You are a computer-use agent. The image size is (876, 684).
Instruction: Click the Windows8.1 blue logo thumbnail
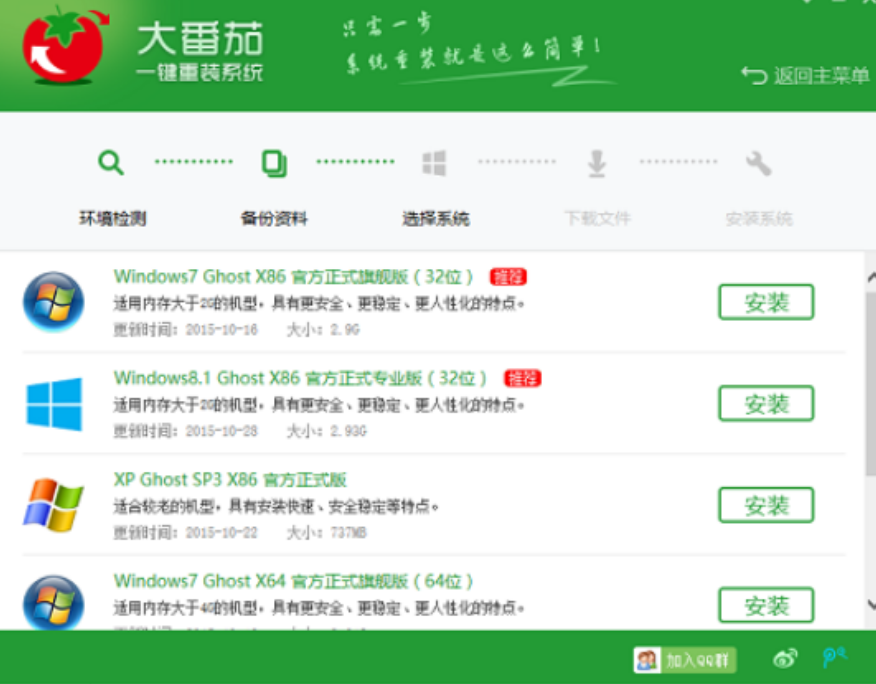click(x=53, y=404)
